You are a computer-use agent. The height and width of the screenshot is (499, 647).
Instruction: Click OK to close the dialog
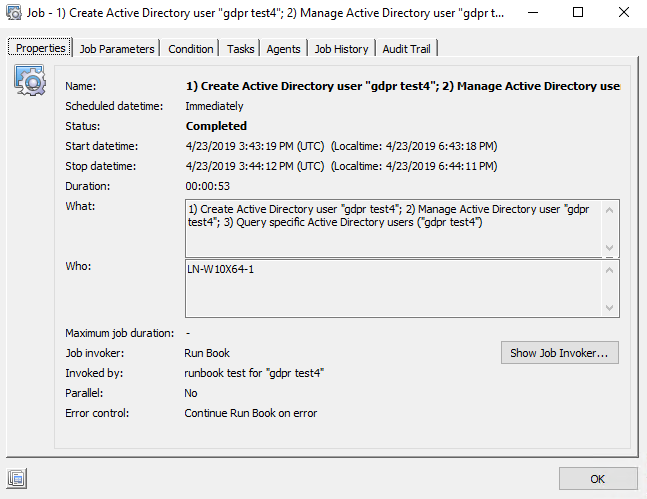(597, 479)
